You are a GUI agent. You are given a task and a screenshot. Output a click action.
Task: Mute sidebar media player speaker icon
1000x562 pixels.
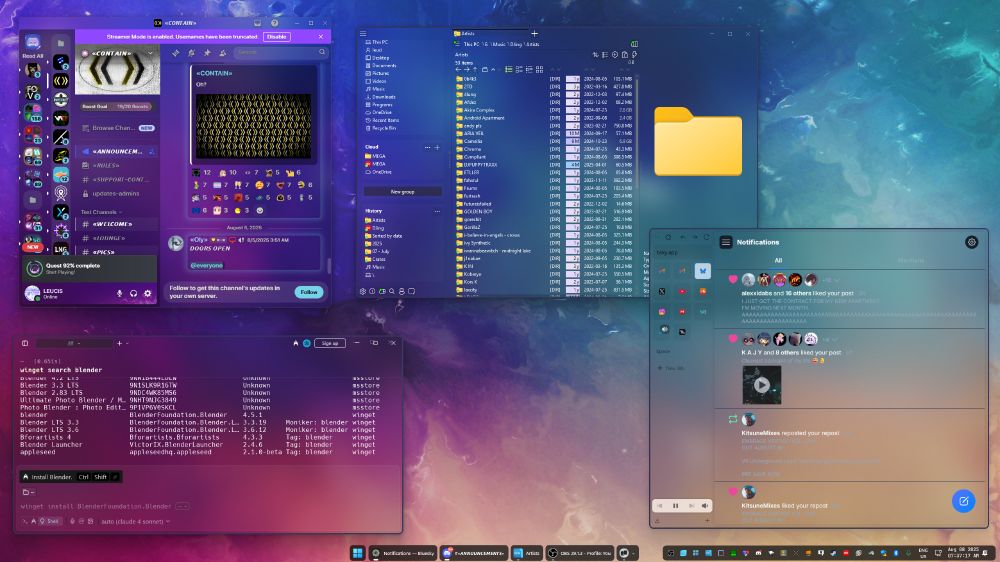pos(705,506)
